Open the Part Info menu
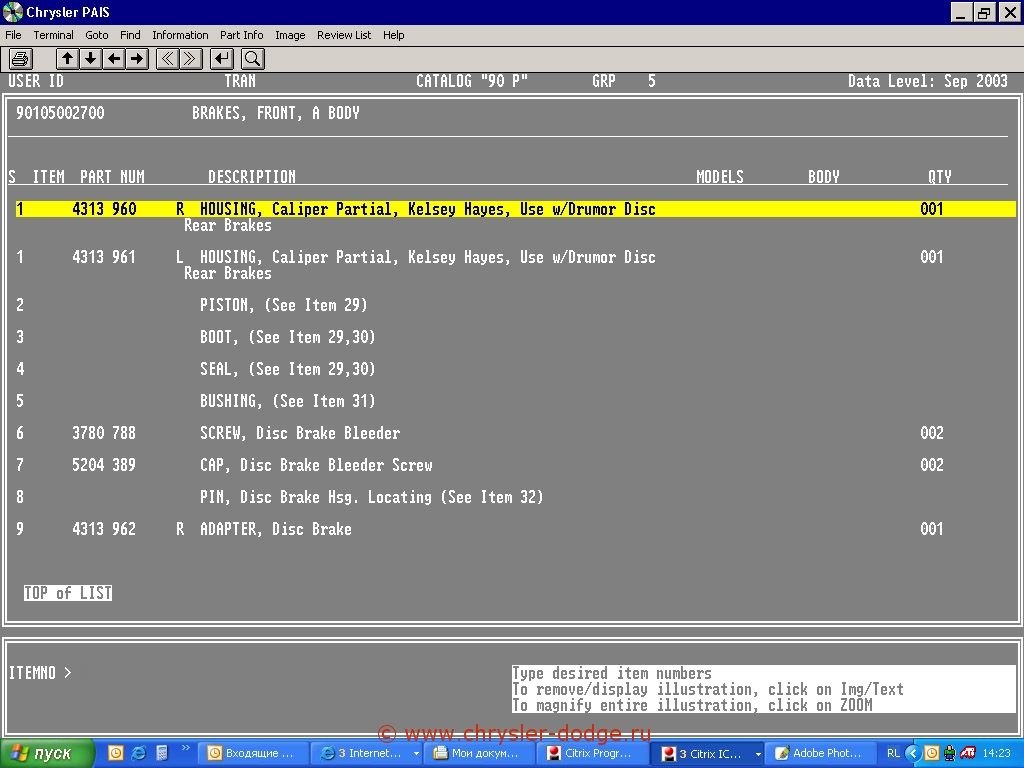Viewport: 1024px width, 768px height. point(242,35)
